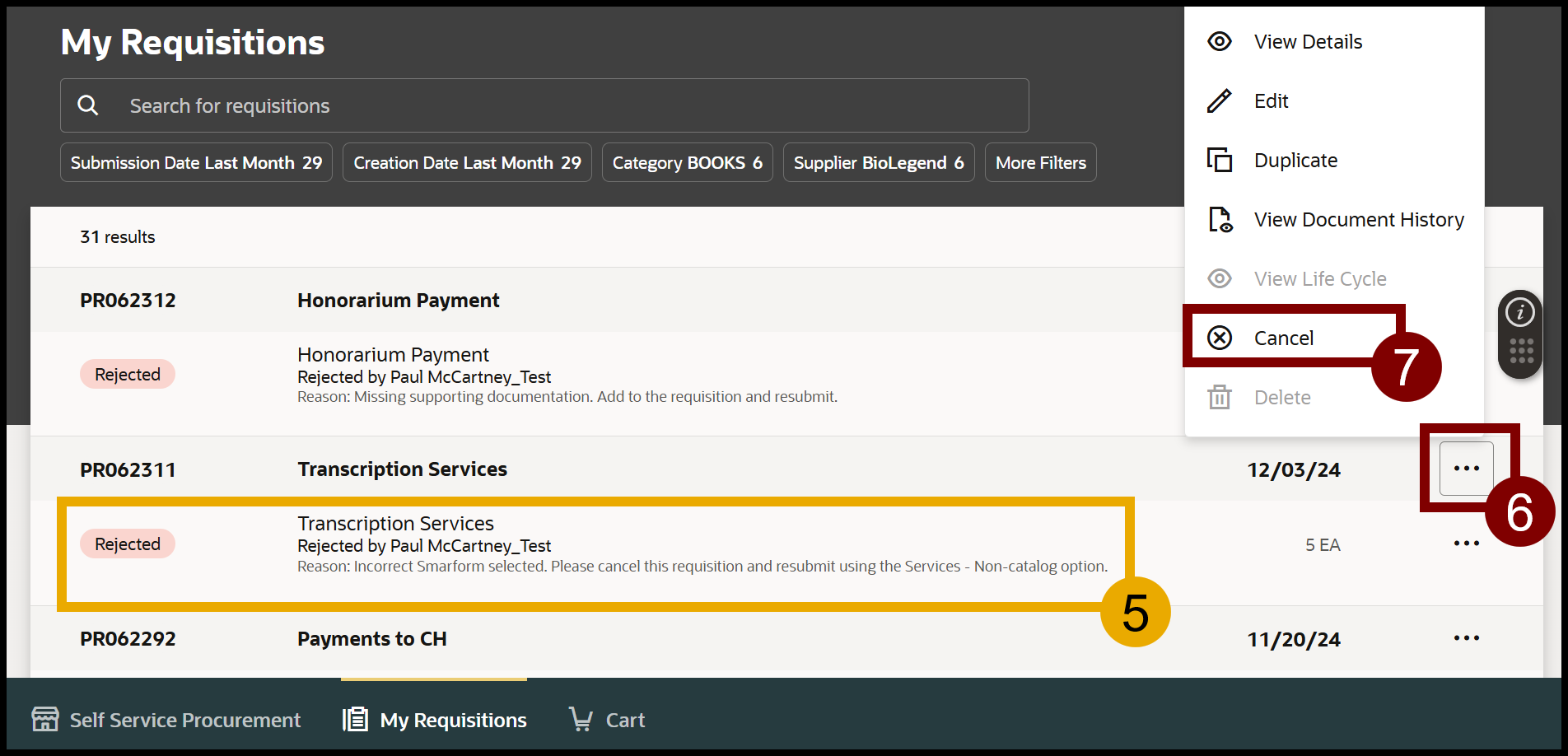Toggle Submission Date Last Month filter

pyautogui.click(x=196, y=163)
